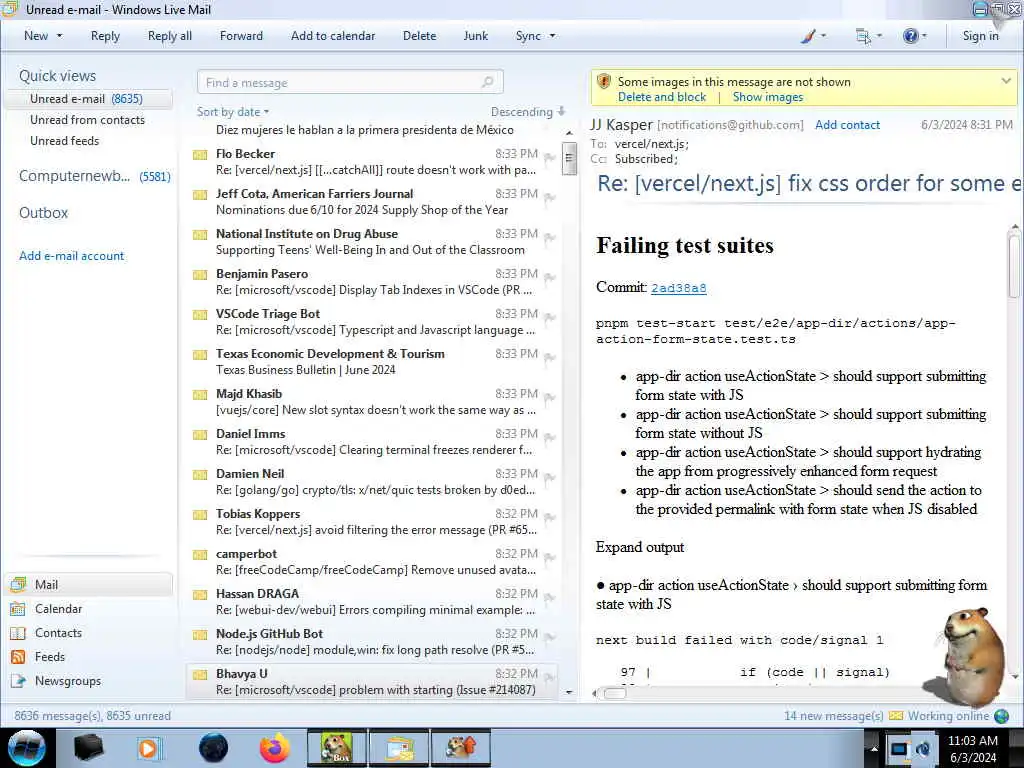Click the Calendar icon in sidebar
1024x768 pixels.
(18, 609)
